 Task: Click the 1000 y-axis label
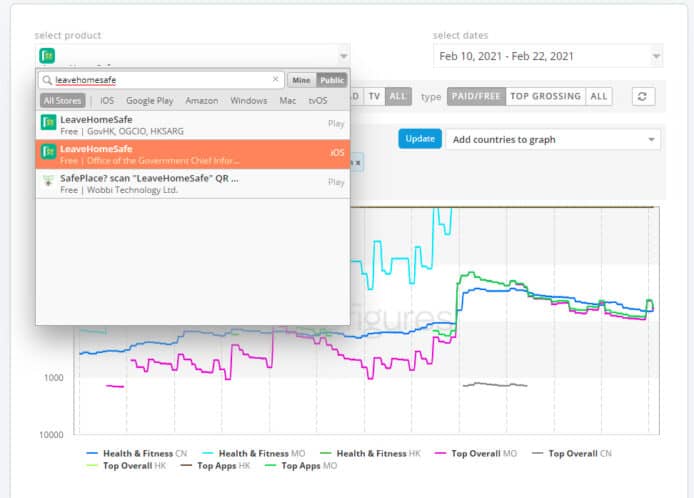click(54, 378)
